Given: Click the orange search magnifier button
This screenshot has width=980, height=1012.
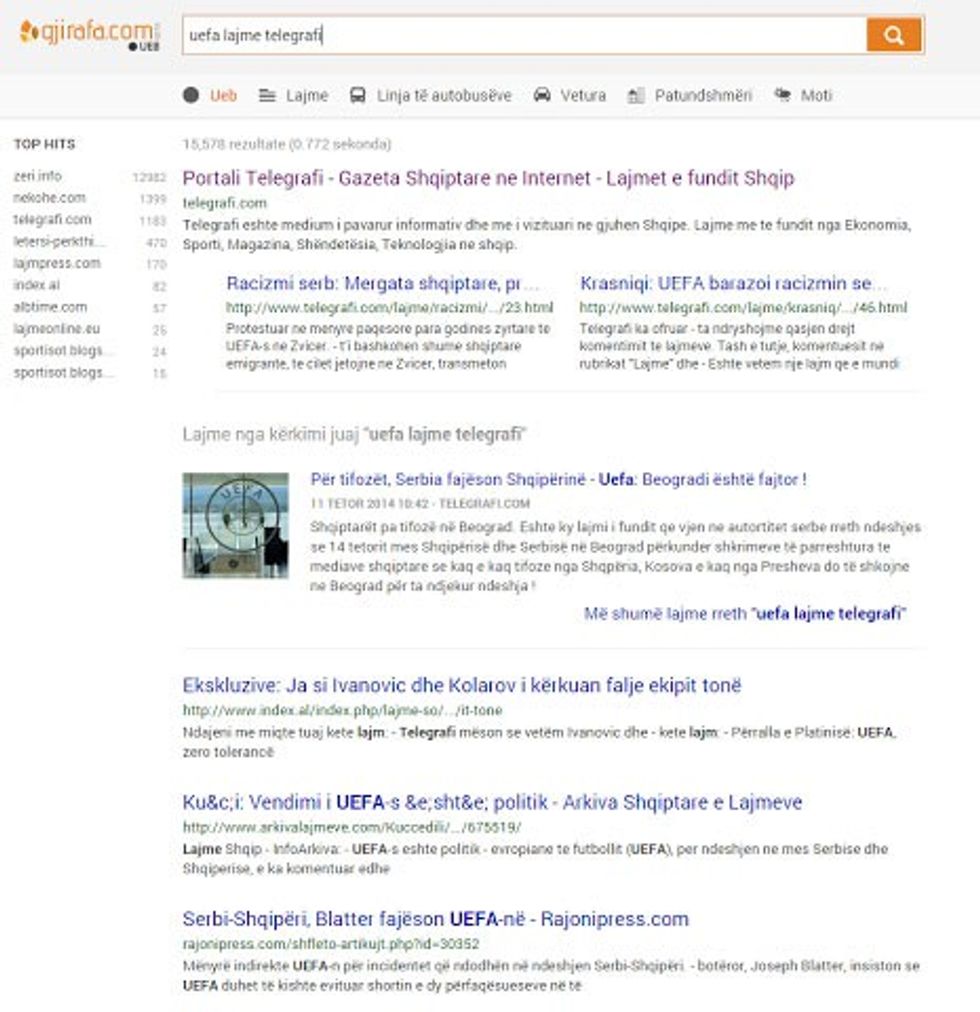Looking at the screenshot, I should pos(894,36).
